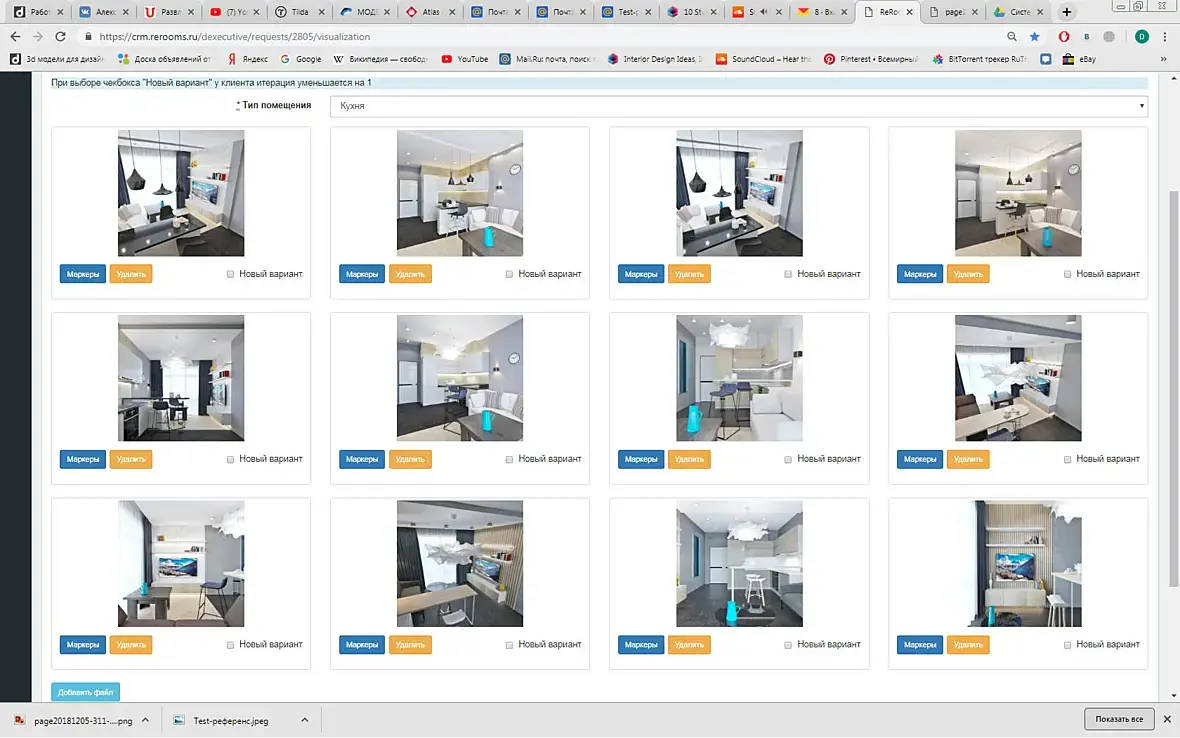This screenshot has height=738, width=1180.
Task: Open the Opera extension icon
Action: pyautogui.click(x=1063, y=36)
